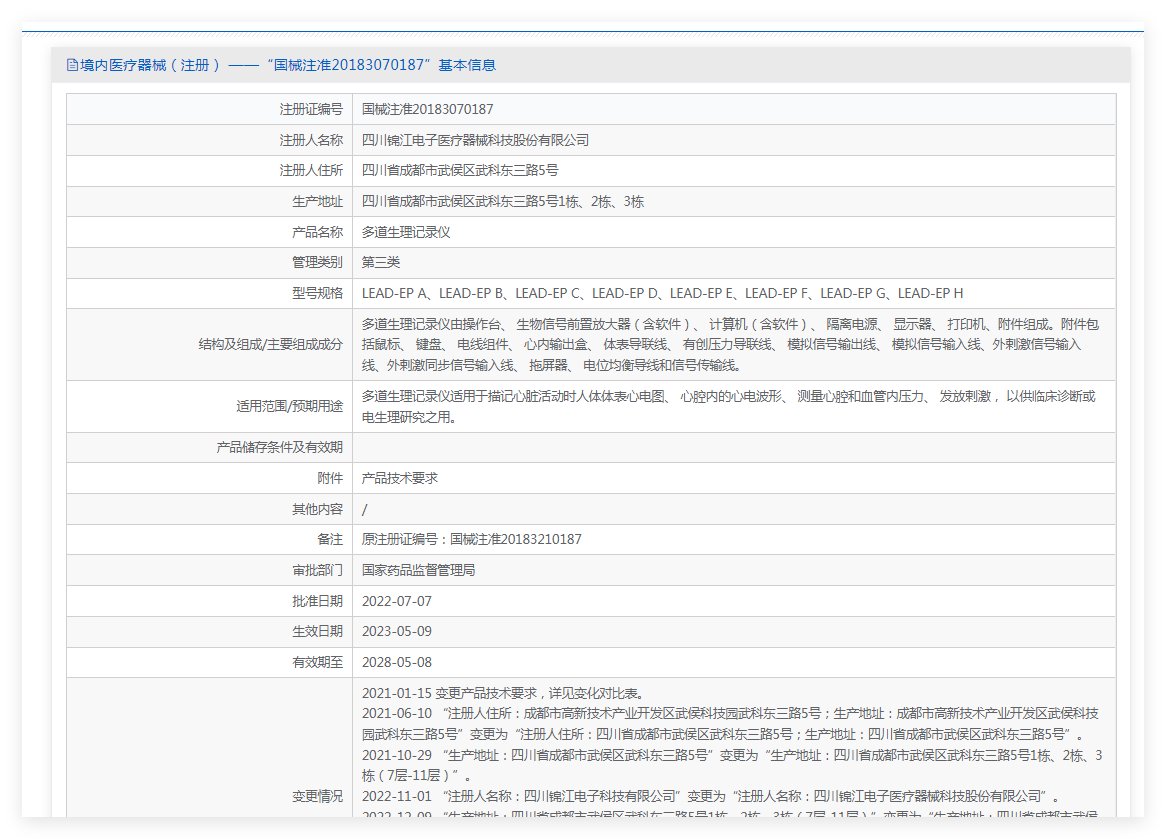The image size is (1166, 839).
Task: Select 产品技术要求 value
Action: coord(399,478)
